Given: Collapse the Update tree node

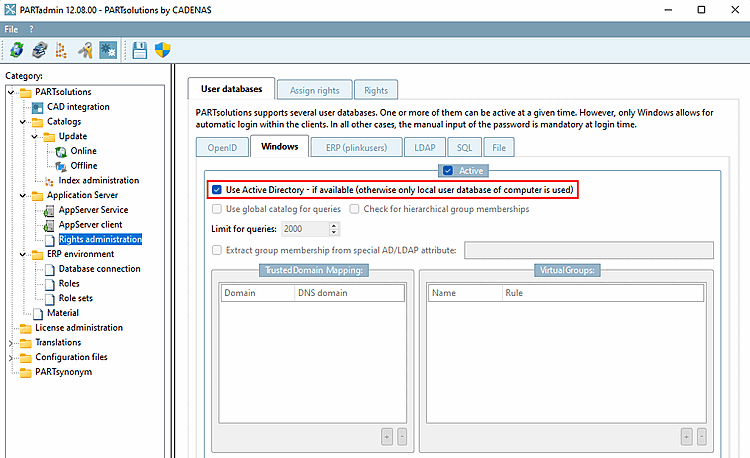Looking at the screenshot, I should pyautogui.click(x=34, y=137).
